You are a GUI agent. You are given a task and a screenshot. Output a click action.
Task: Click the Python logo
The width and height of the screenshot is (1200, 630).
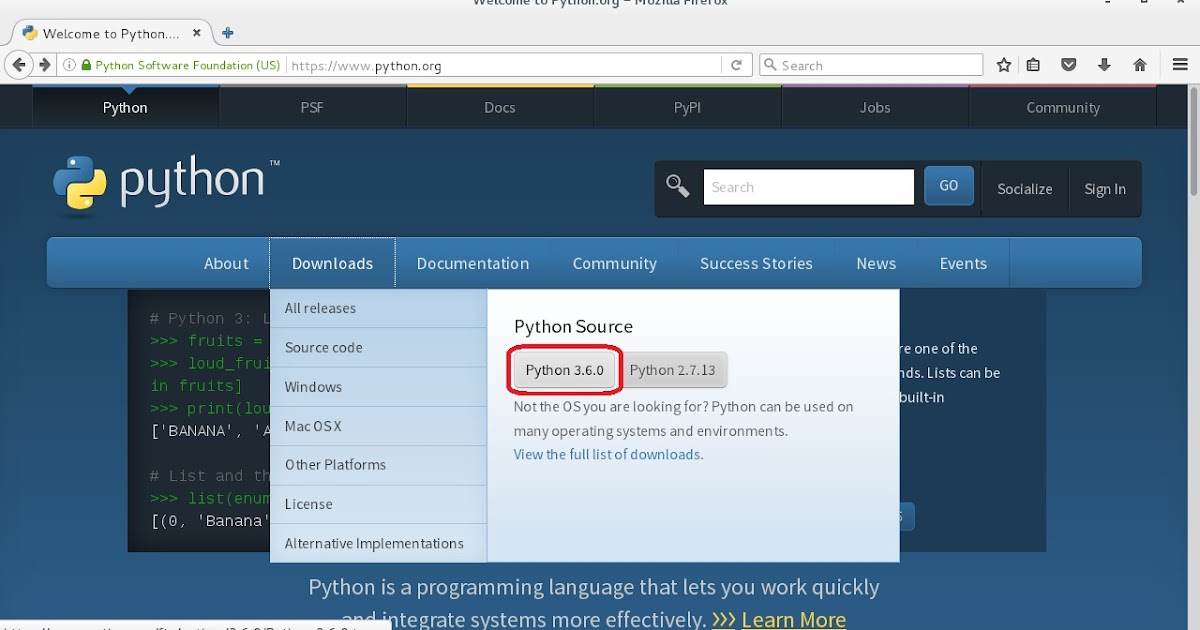pyautogui.click(x=166, y=185)
